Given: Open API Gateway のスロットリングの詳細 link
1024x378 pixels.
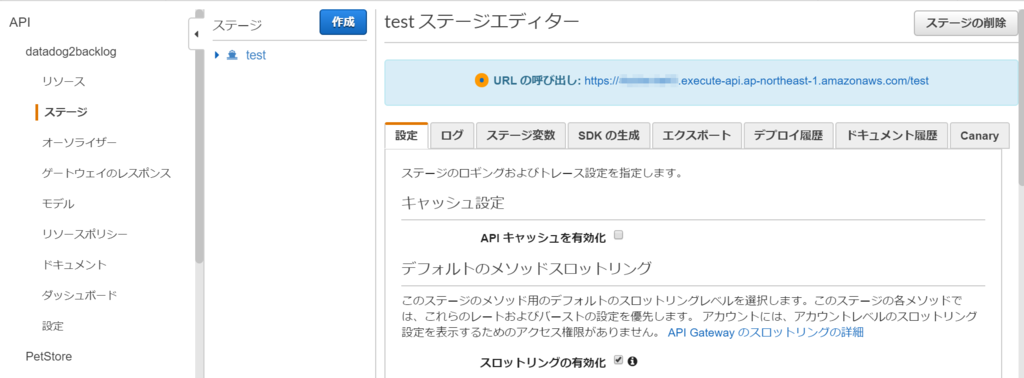Looking at the screenshot, I should click(765, 332).
